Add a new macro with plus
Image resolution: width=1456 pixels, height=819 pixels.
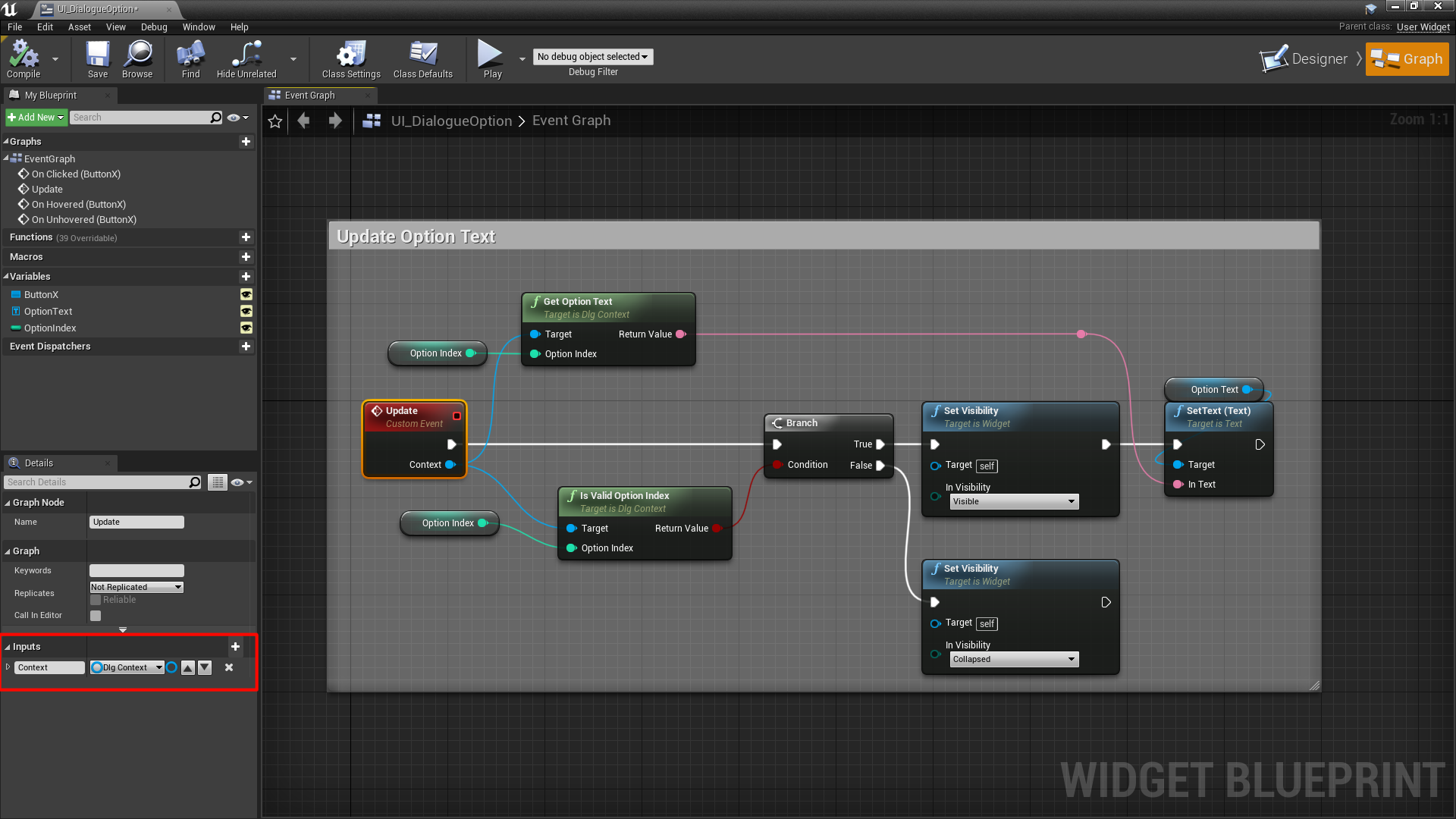246,257
